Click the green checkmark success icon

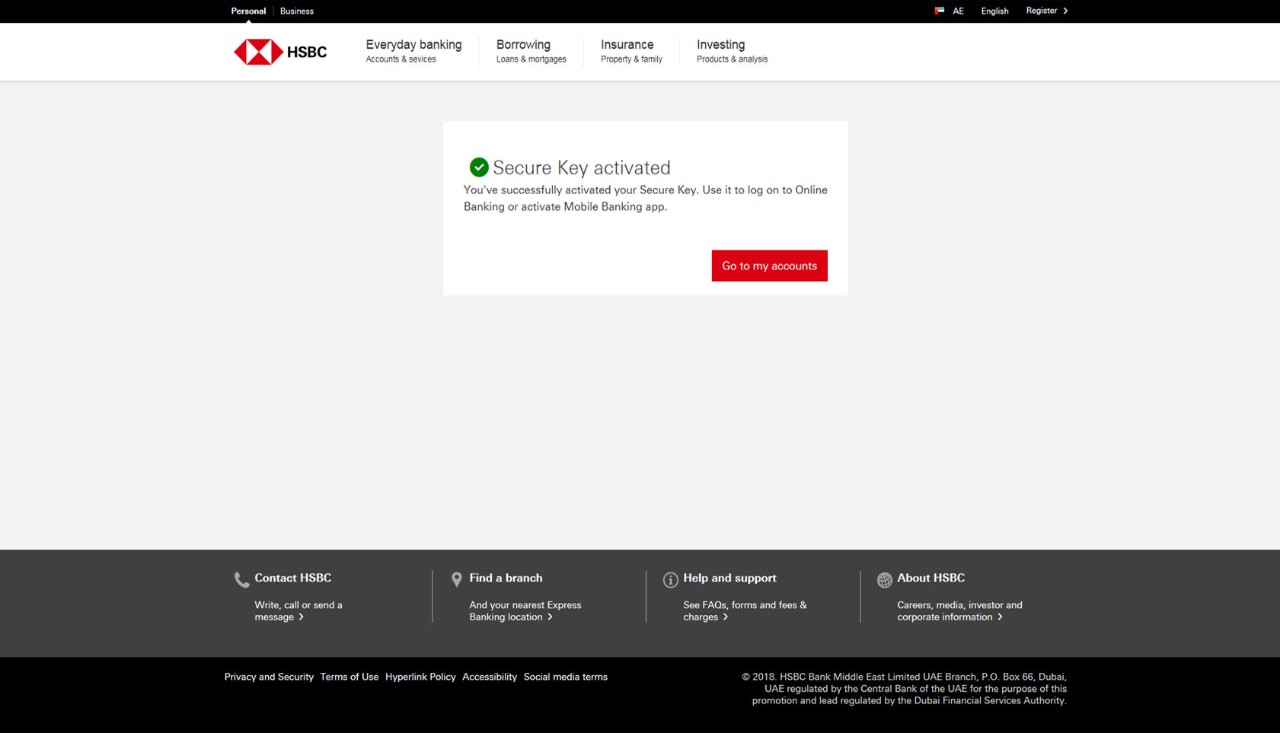point(479,167)
